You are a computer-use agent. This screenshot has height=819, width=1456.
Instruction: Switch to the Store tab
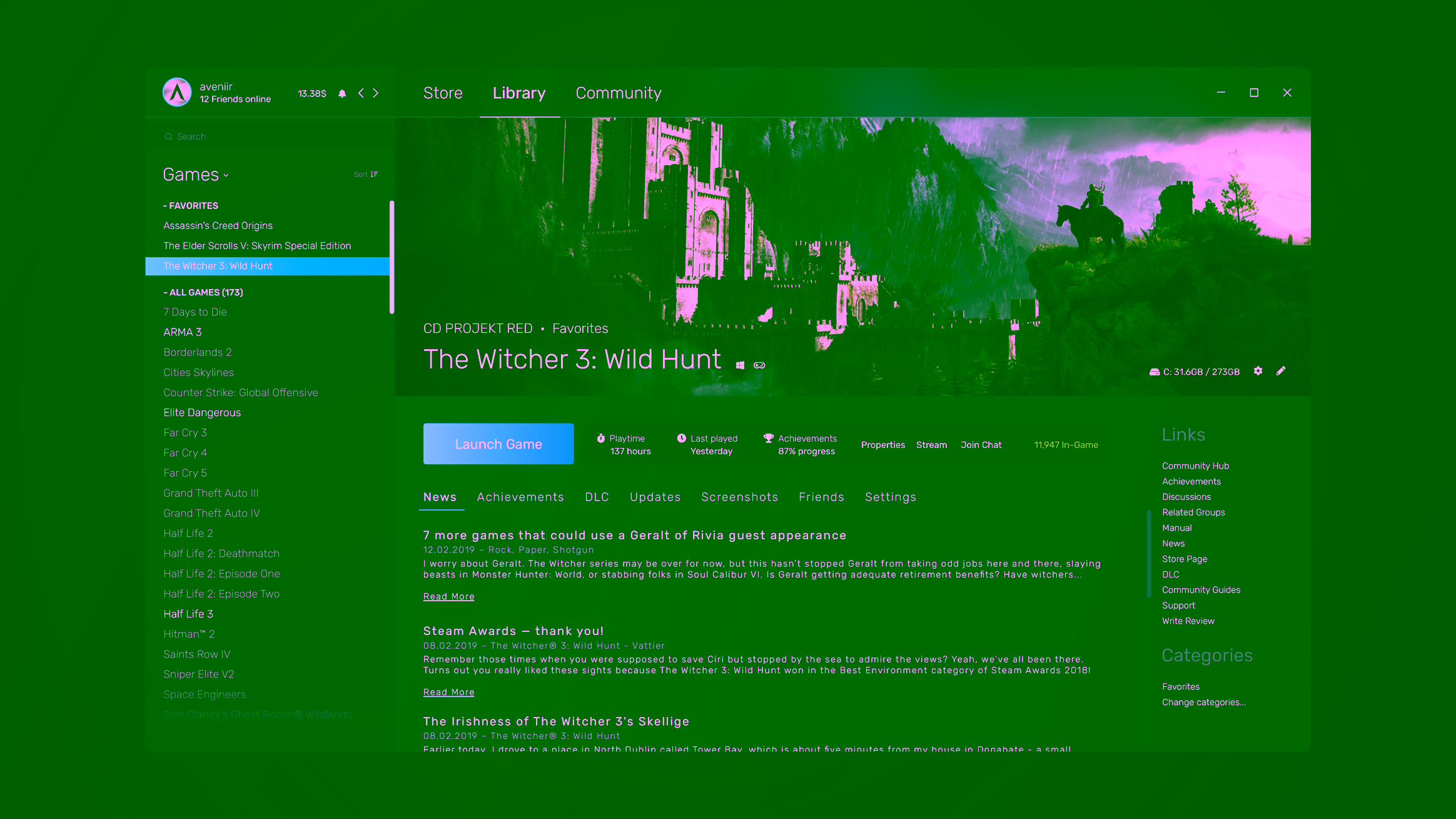click(x=443, y=93)
